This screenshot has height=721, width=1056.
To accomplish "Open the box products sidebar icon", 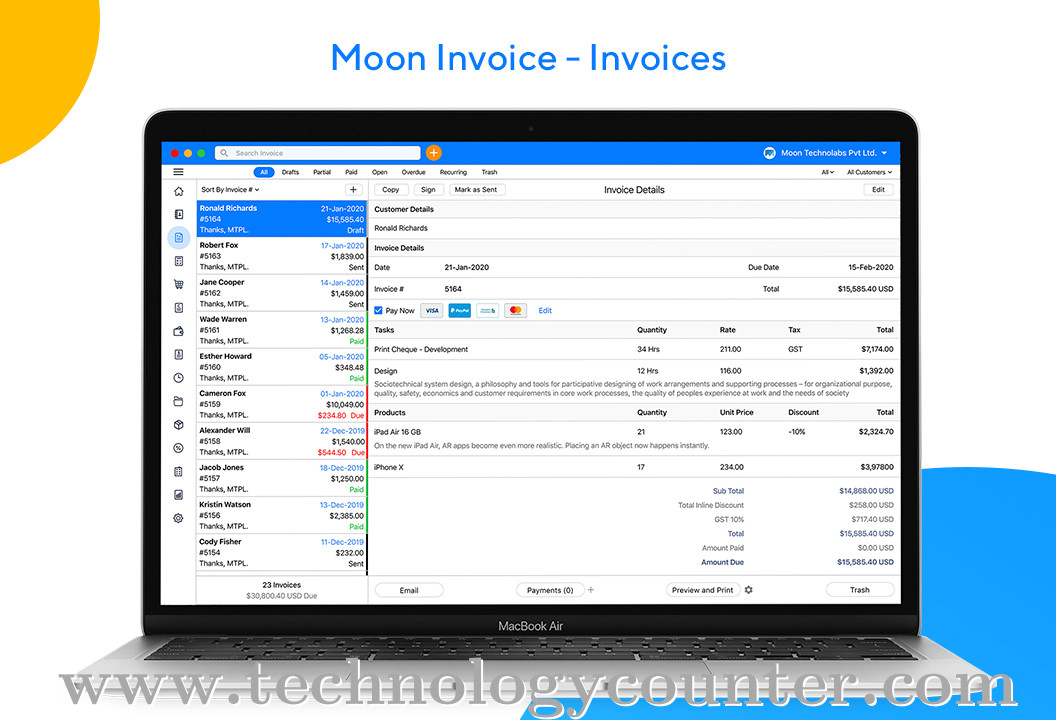I will pyautogui.click(x=178, y=425).
